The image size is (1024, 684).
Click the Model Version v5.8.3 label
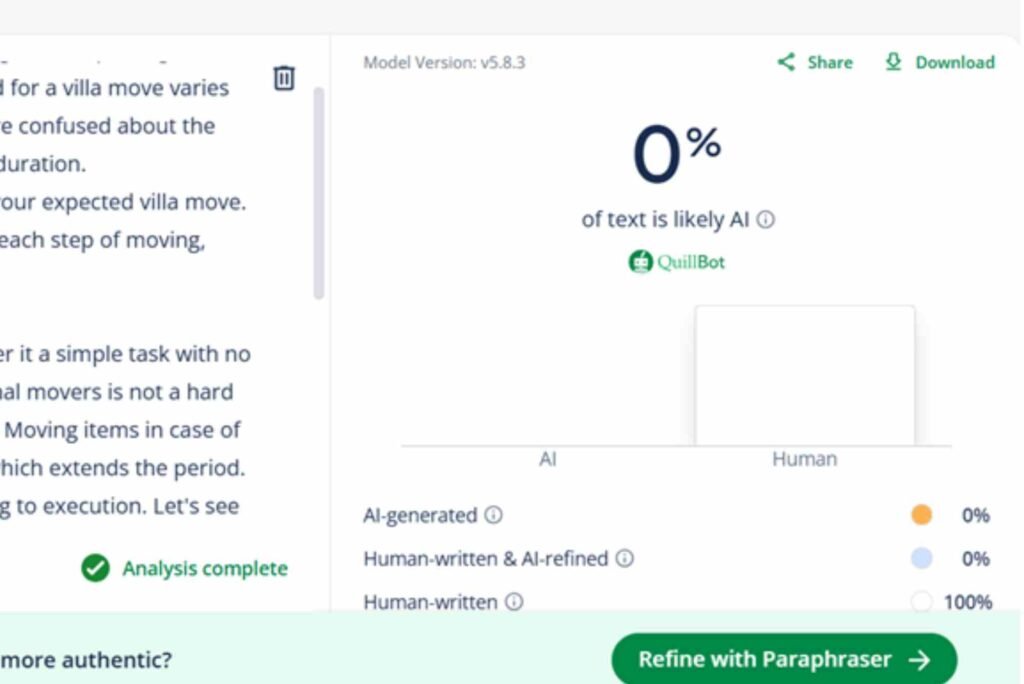point(444,63)
